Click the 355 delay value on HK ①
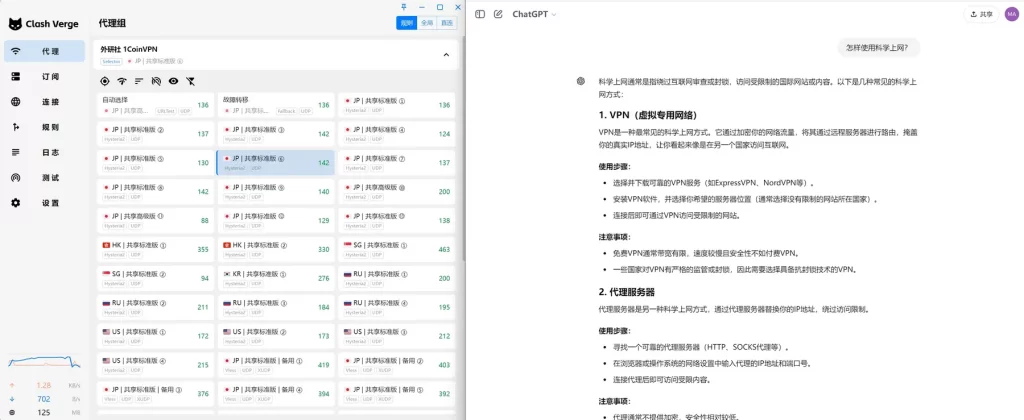Viewport: 1024px width, 420px height. (203, 250)
